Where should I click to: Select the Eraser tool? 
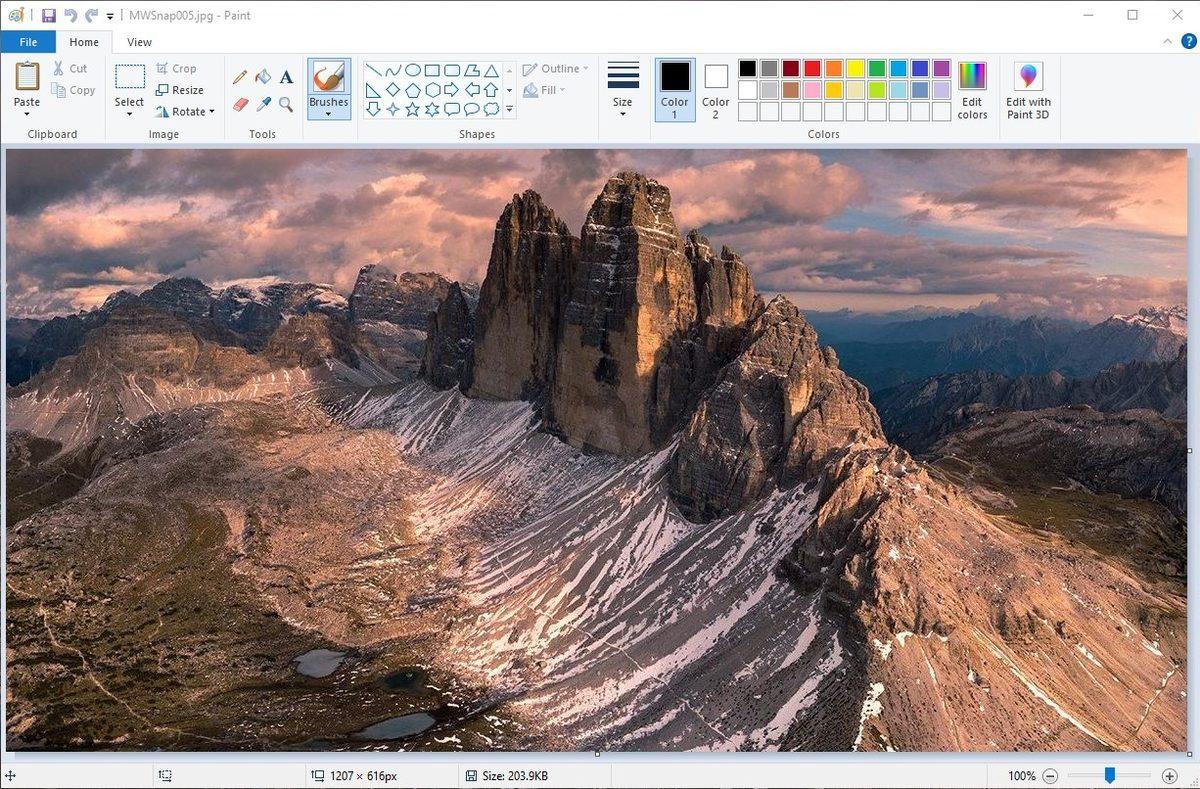[239, 102]
